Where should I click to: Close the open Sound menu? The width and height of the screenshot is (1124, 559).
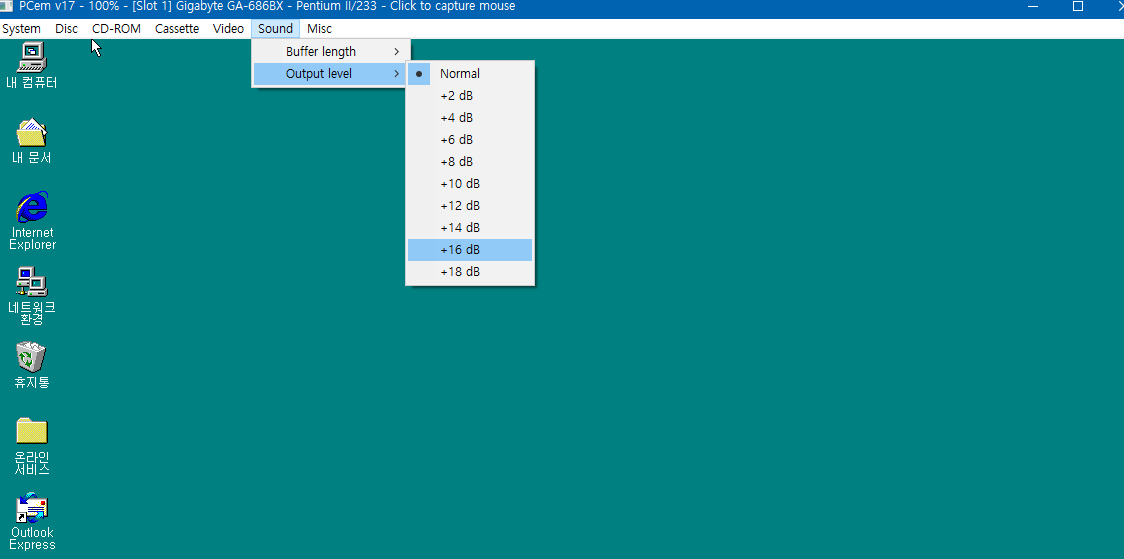tap(275, 29)
